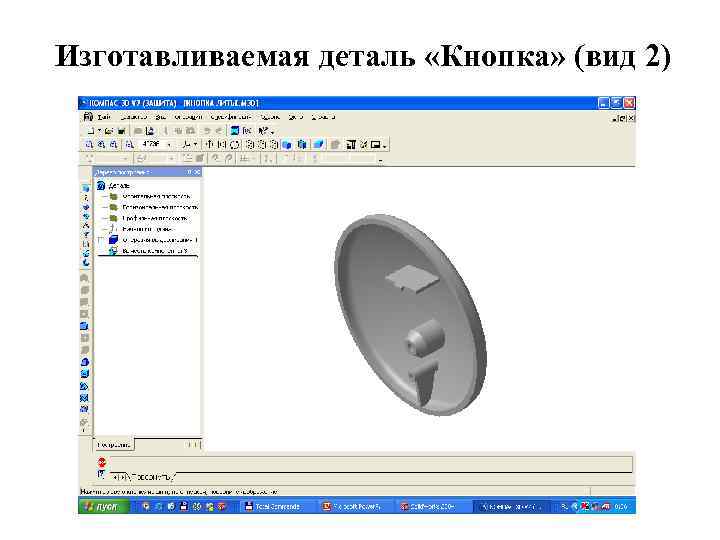
Task: Click the Print preview icon
Action: [x=150, y=131]
